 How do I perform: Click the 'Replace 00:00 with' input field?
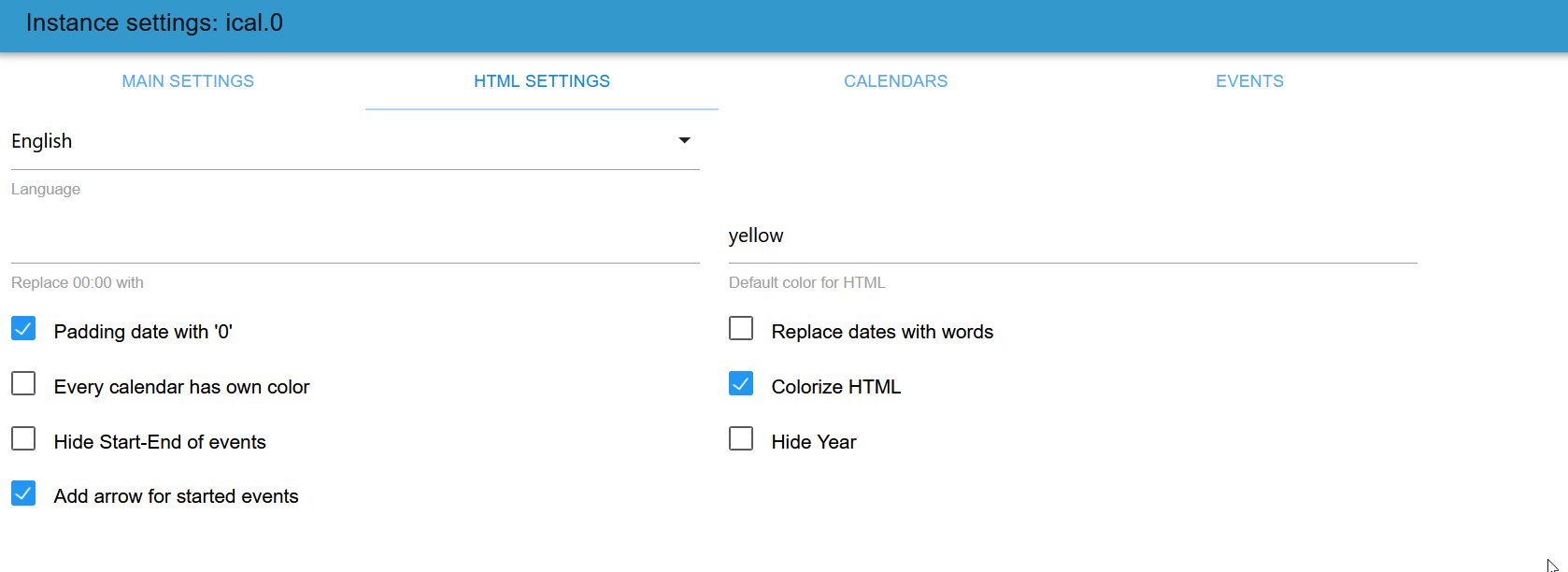pyautogui.click(x=355, y=241)
